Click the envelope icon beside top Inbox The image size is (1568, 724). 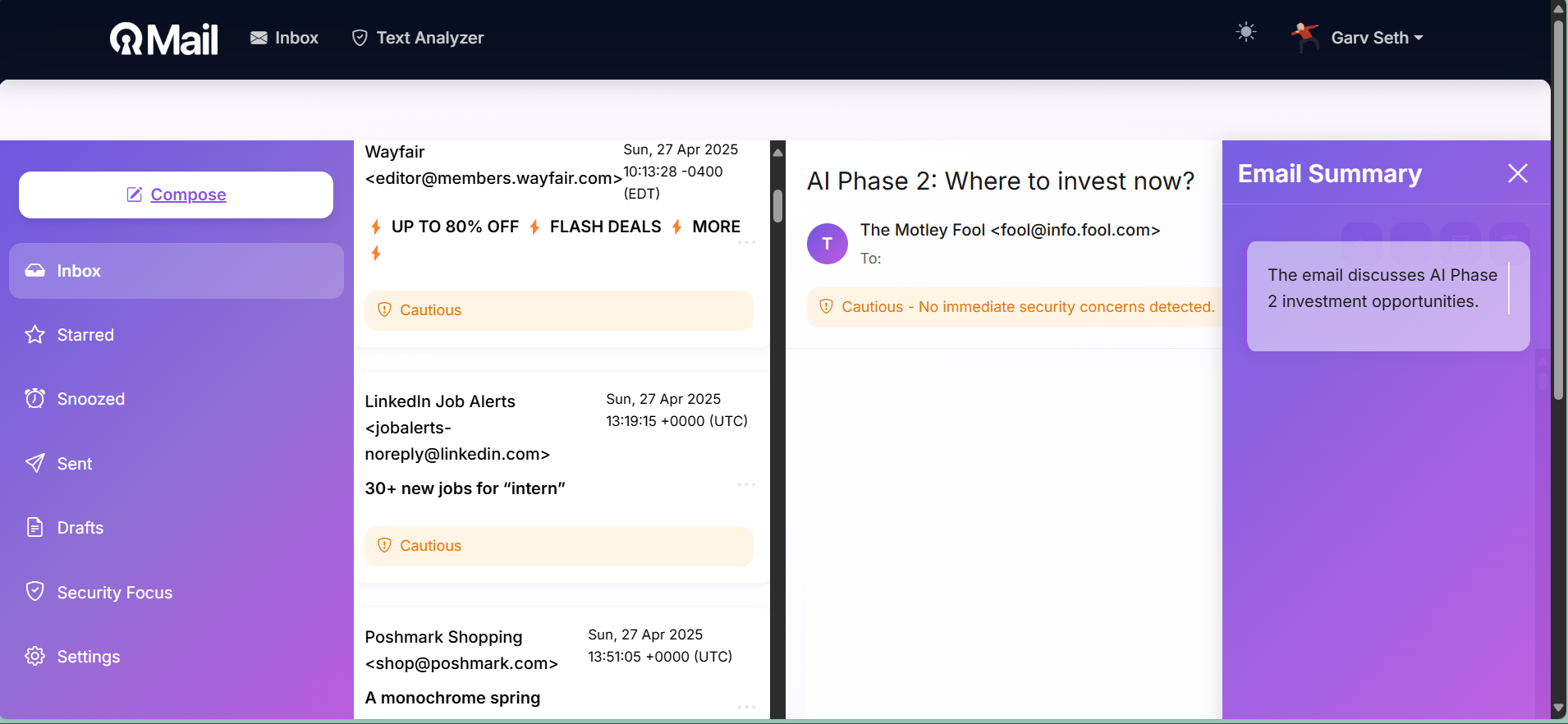coord(259,38)
